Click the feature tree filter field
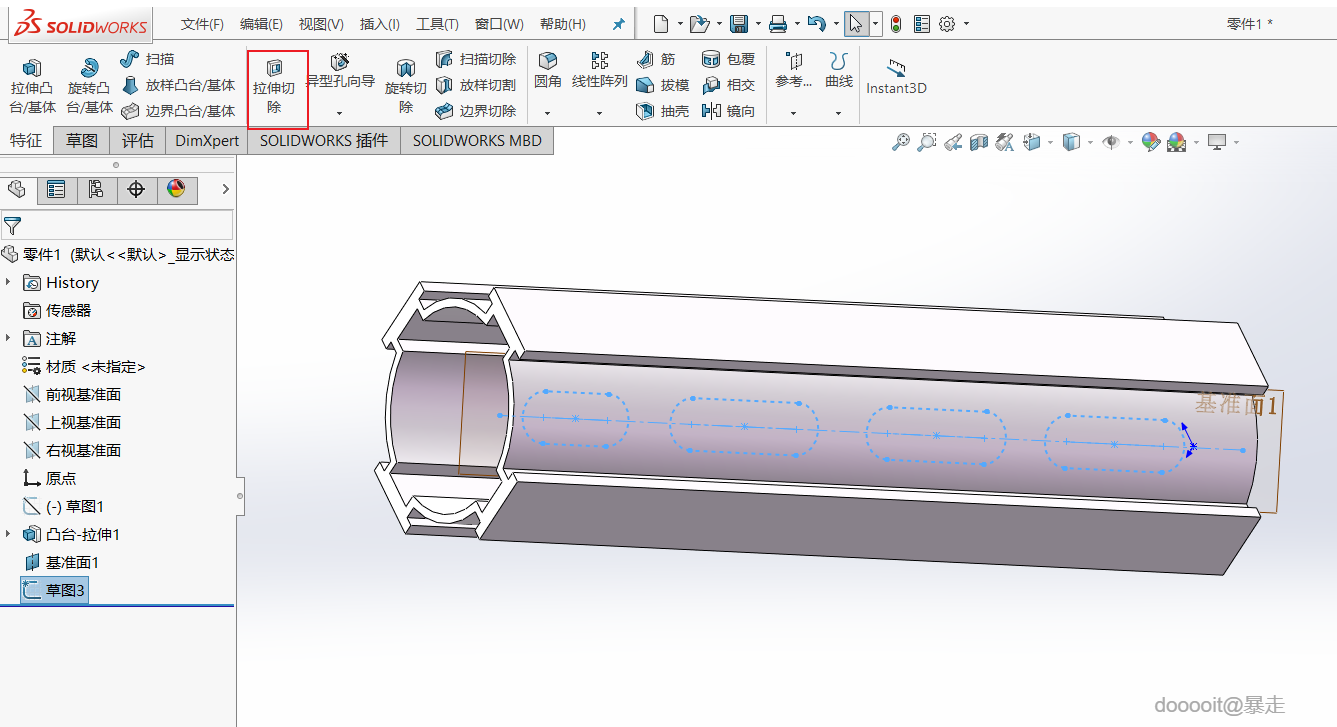The image size is (1337, 727). [117, 225]
